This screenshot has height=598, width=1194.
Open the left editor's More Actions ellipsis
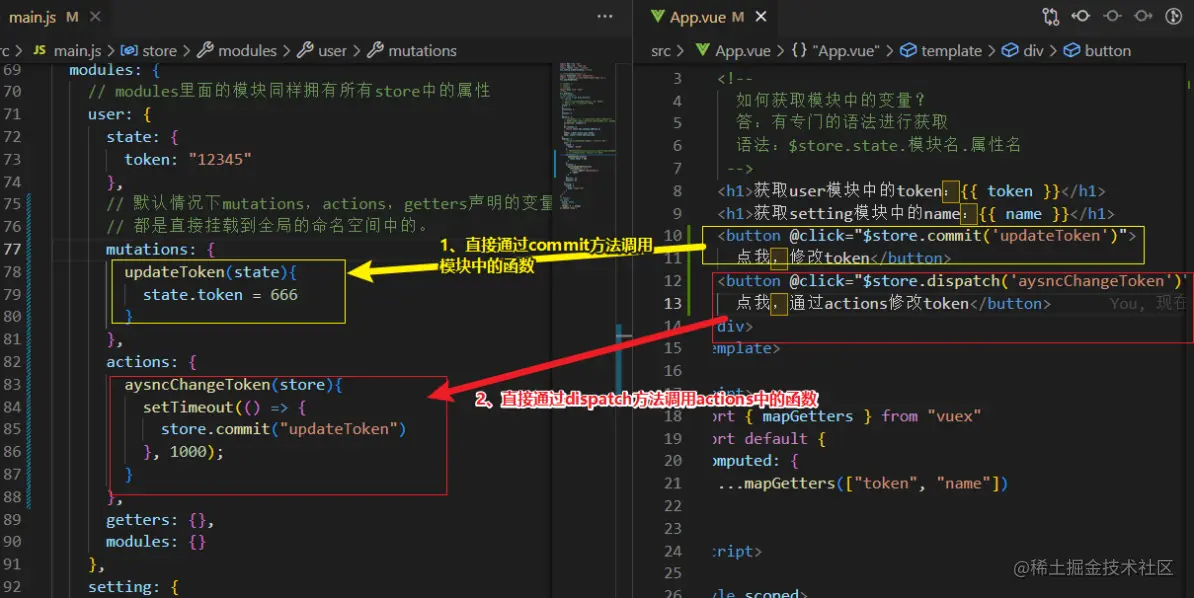coord(605,17)
